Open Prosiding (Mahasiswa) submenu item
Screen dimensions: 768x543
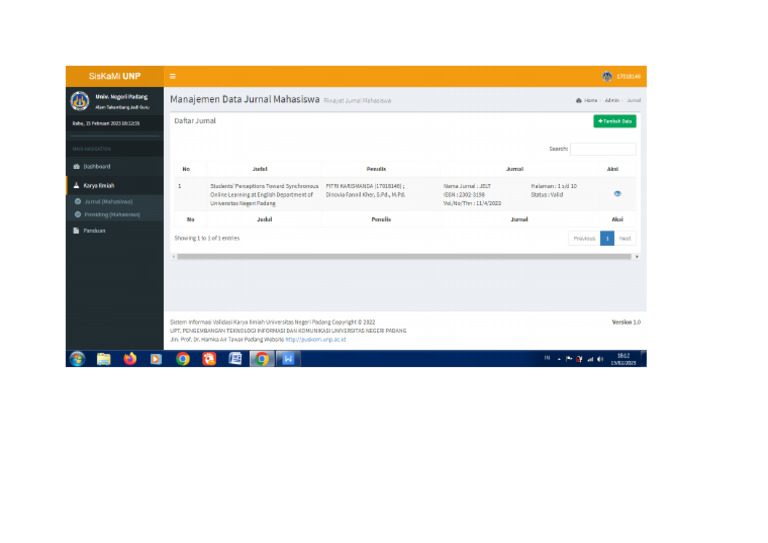112,214
